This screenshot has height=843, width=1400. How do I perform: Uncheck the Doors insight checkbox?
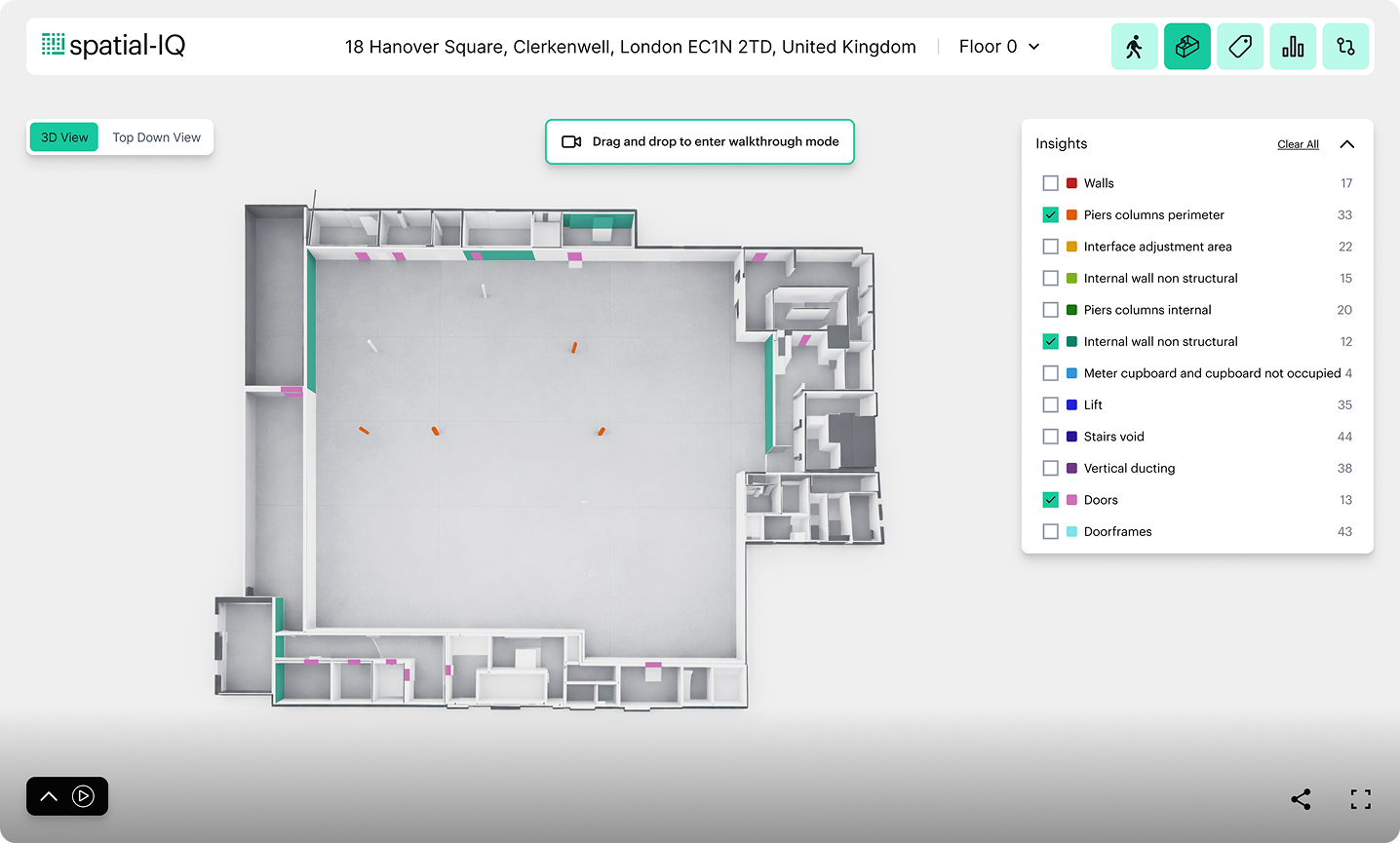pyautogui.click(x=1050, y=500)
